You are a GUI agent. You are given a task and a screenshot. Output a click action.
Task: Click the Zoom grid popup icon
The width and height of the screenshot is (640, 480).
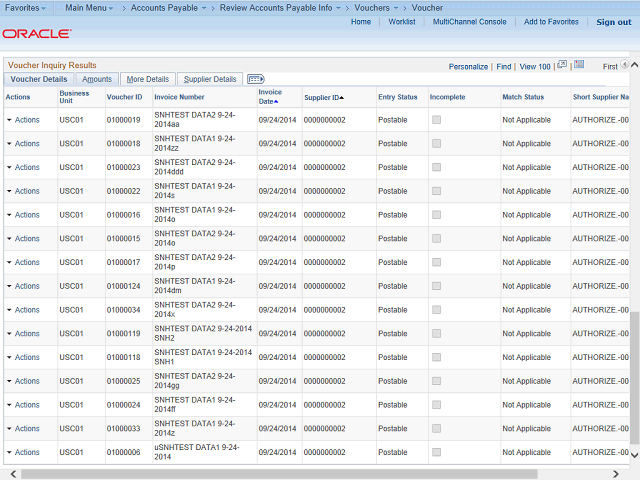[x=562, y=65]
